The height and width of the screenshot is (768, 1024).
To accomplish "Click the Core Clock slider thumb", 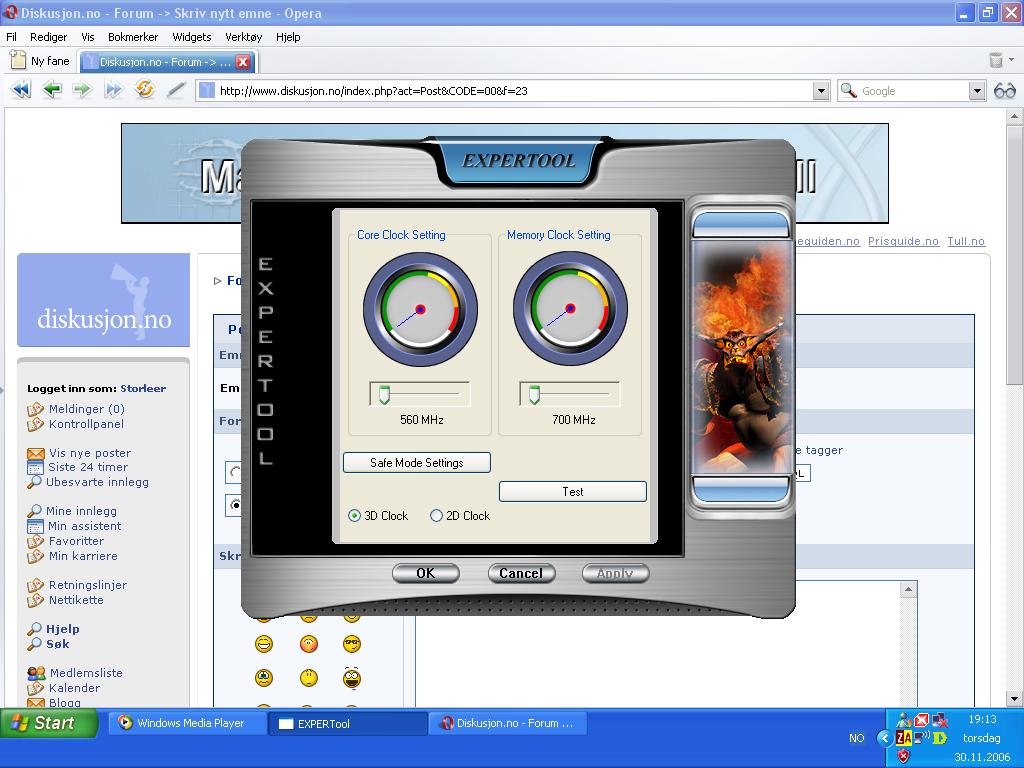I will point(384,394).
